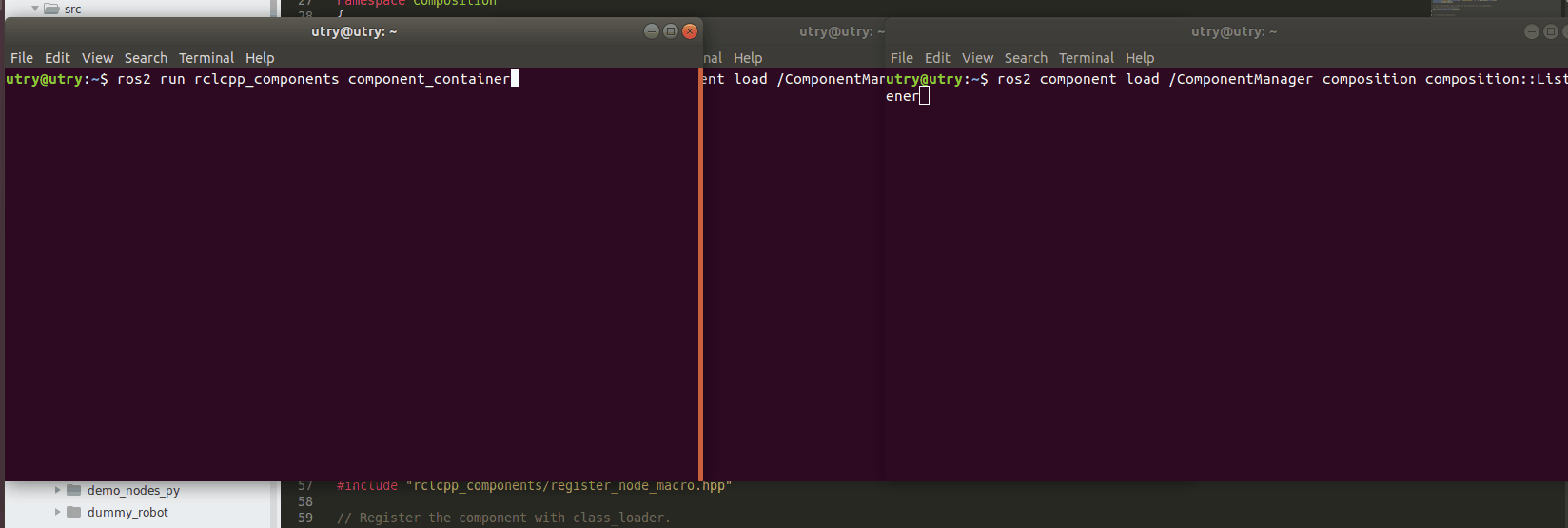Expand the dummy_robot folder arrow
The height and width of the screenshot is (528, 1568).
57,512
